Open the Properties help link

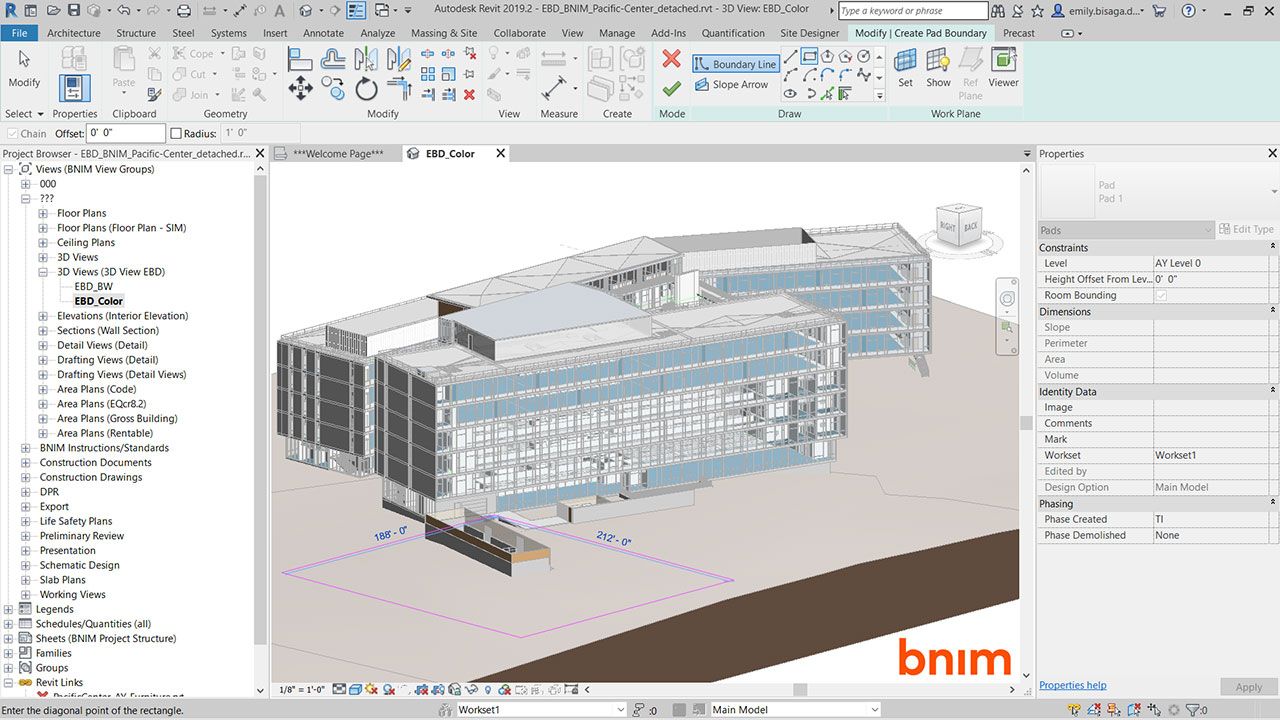1072,685
